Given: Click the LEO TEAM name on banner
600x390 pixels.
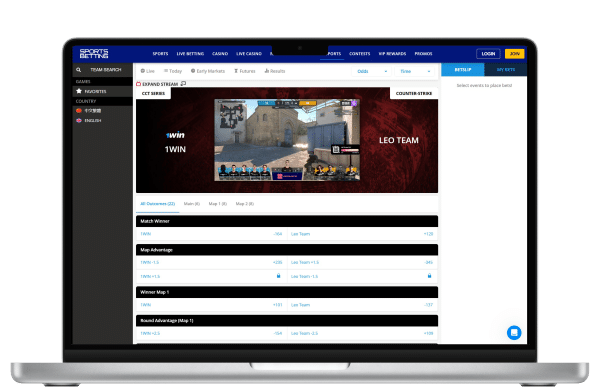Looking at the screenshot, I should 399,140.
